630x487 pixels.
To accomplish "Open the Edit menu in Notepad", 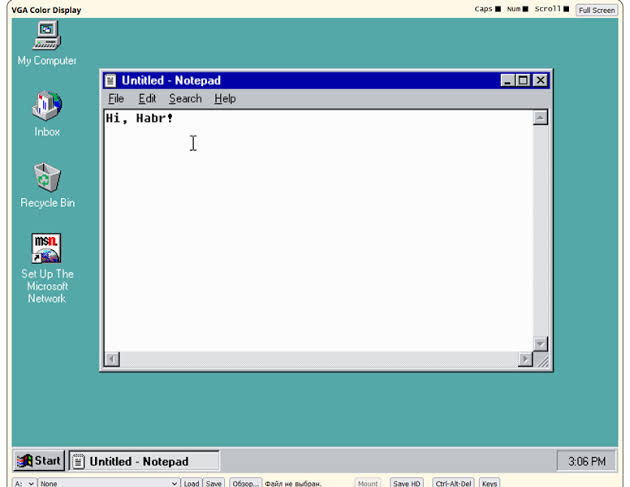I will pyautogui.click(x=147, y=99).
